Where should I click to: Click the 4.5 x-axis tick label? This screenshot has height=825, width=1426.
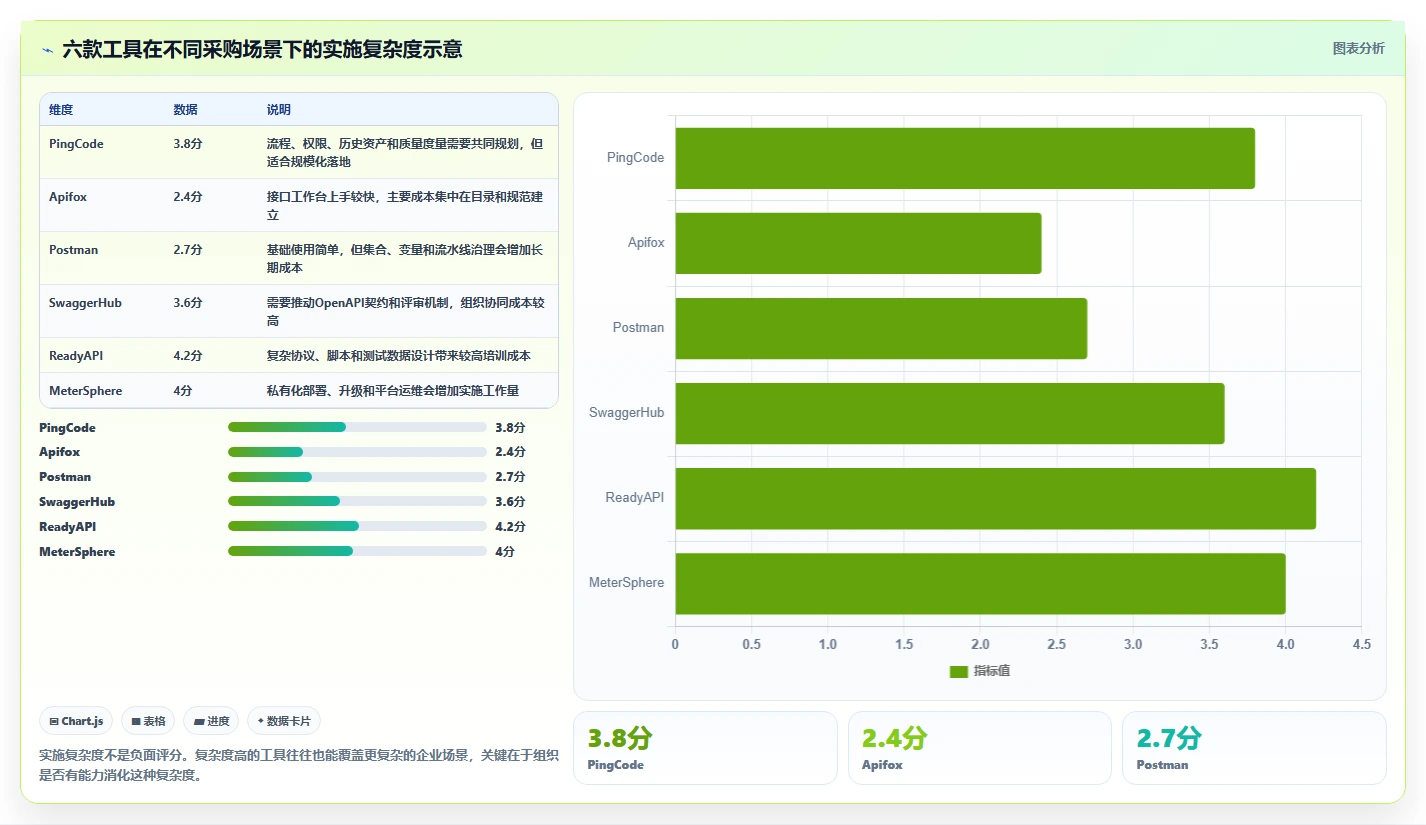click(x=1361, y=645)
